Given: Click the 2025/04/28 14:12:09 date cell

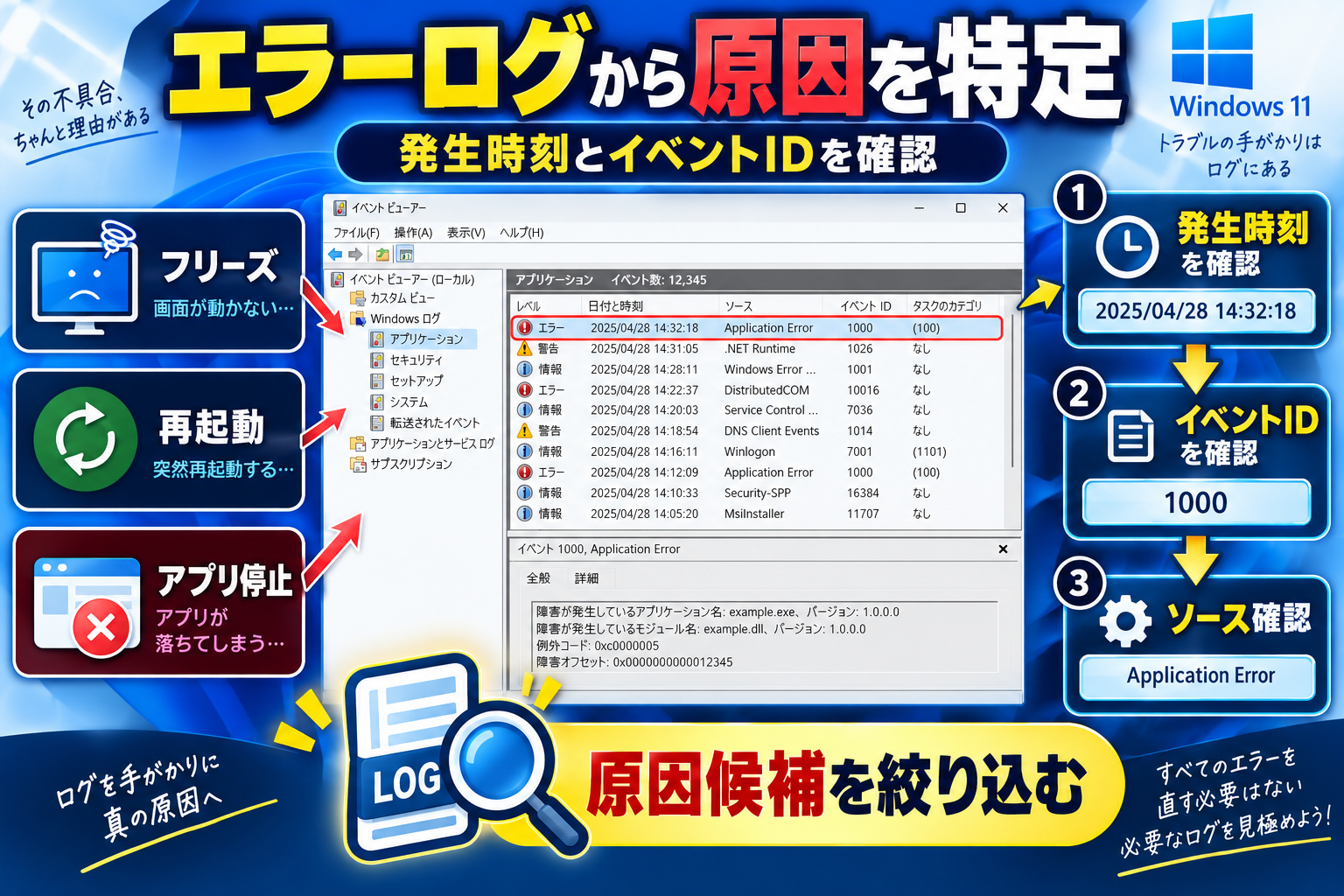Looking at the screenshot, I should [x=644, y=472].
